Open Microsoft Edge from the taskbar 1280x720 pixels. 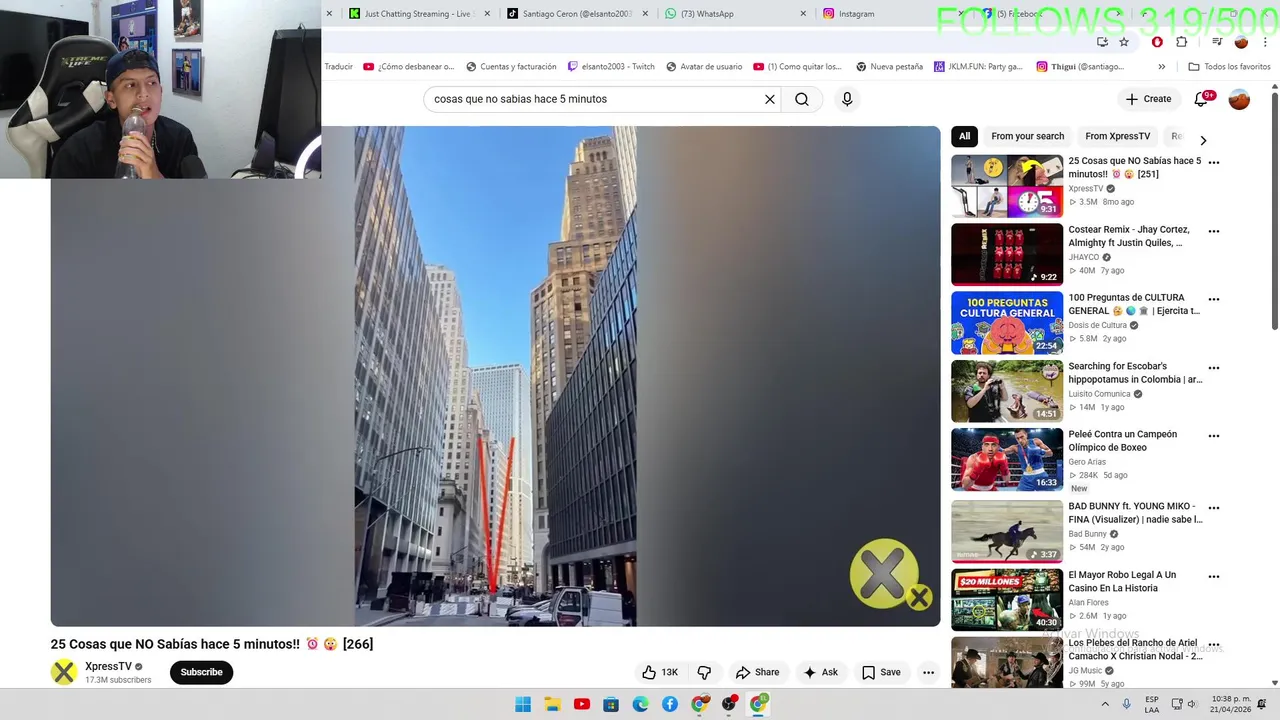[641, 704]
